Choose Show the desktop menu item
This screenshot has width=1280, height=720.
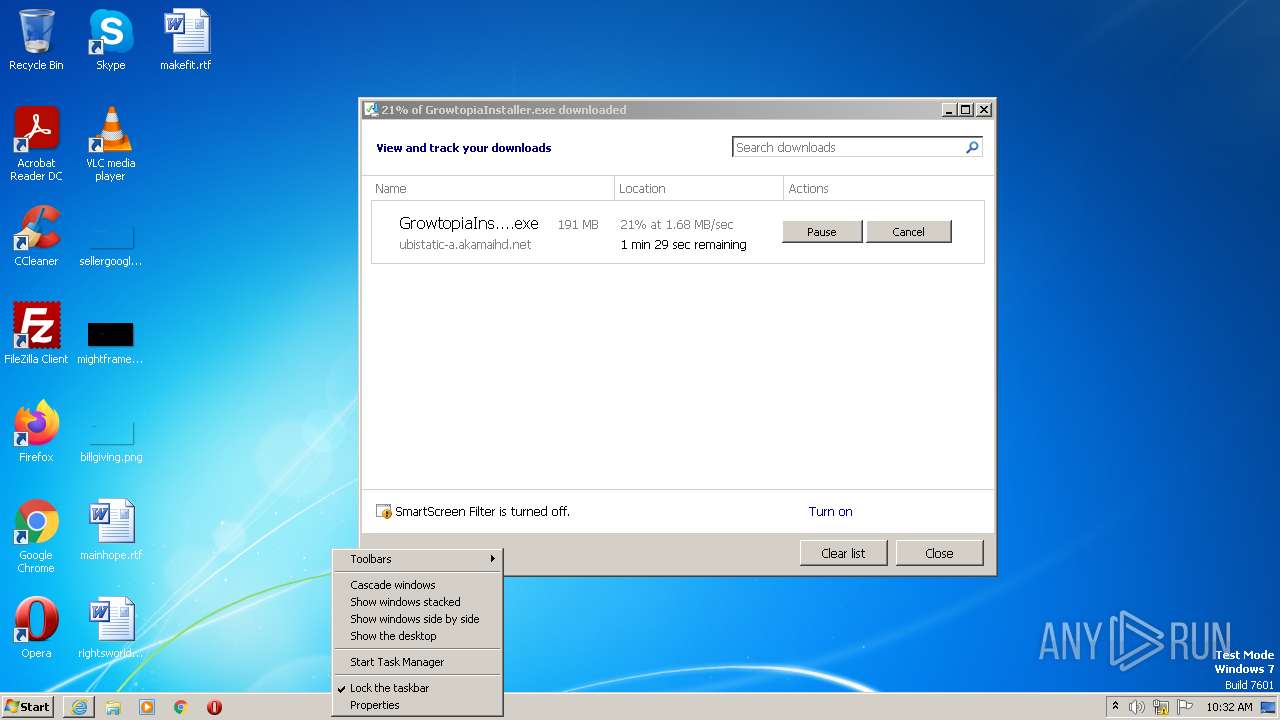(x=417, y=636)
